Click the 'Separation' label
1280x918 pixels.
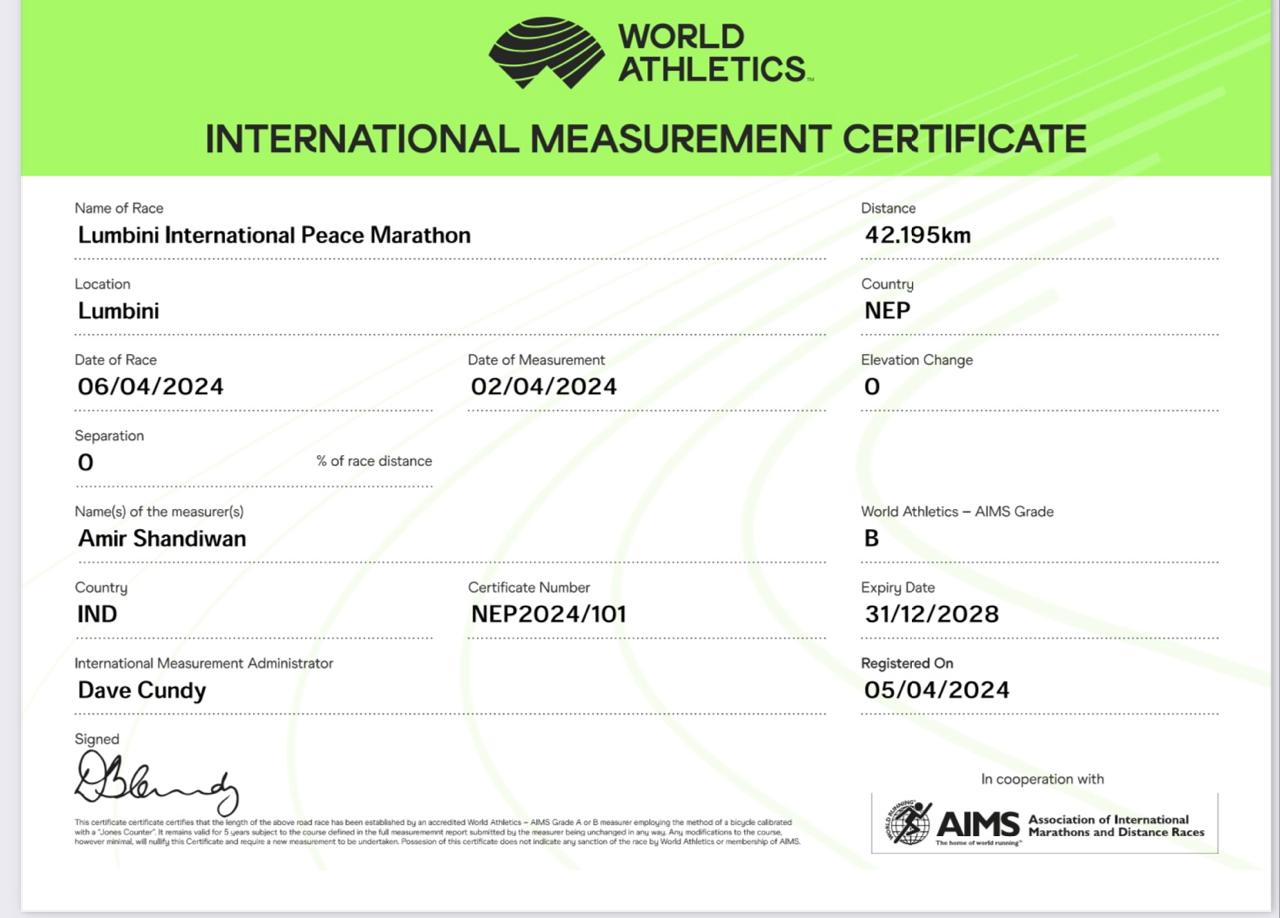point(109,436)
